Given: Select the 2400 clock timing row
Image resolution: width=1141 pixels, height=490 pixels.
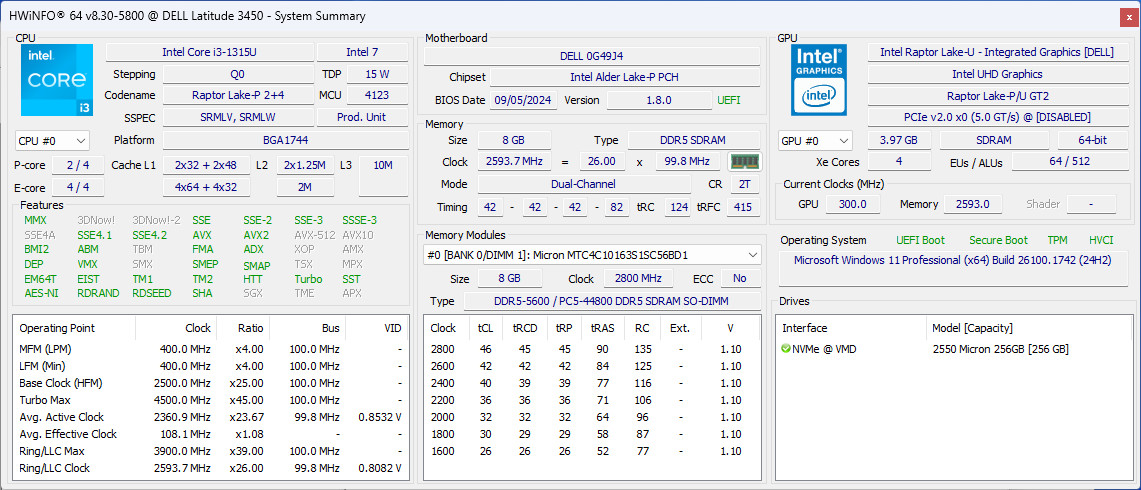Looking at the screenshot, I should point(592,383).
